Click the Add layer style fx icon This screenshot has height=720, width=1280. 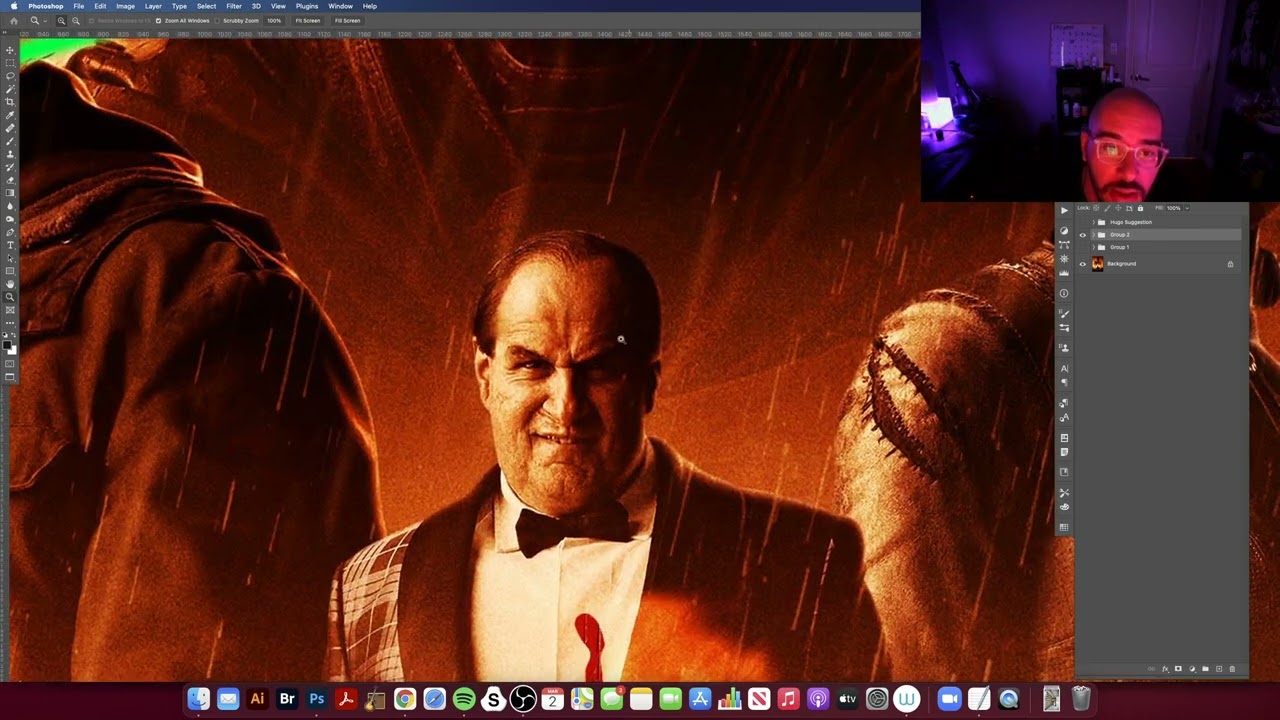[x=1165, y=668]
